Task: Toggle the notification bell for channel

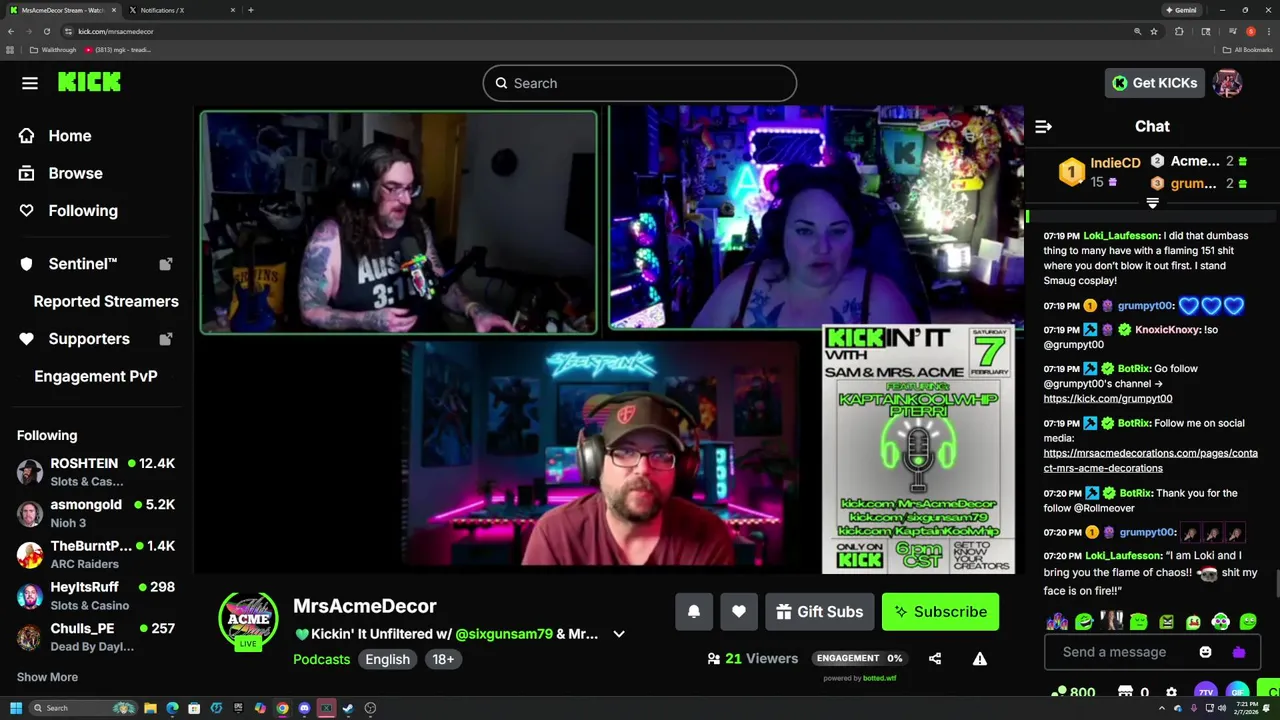Action: [694, 612]
